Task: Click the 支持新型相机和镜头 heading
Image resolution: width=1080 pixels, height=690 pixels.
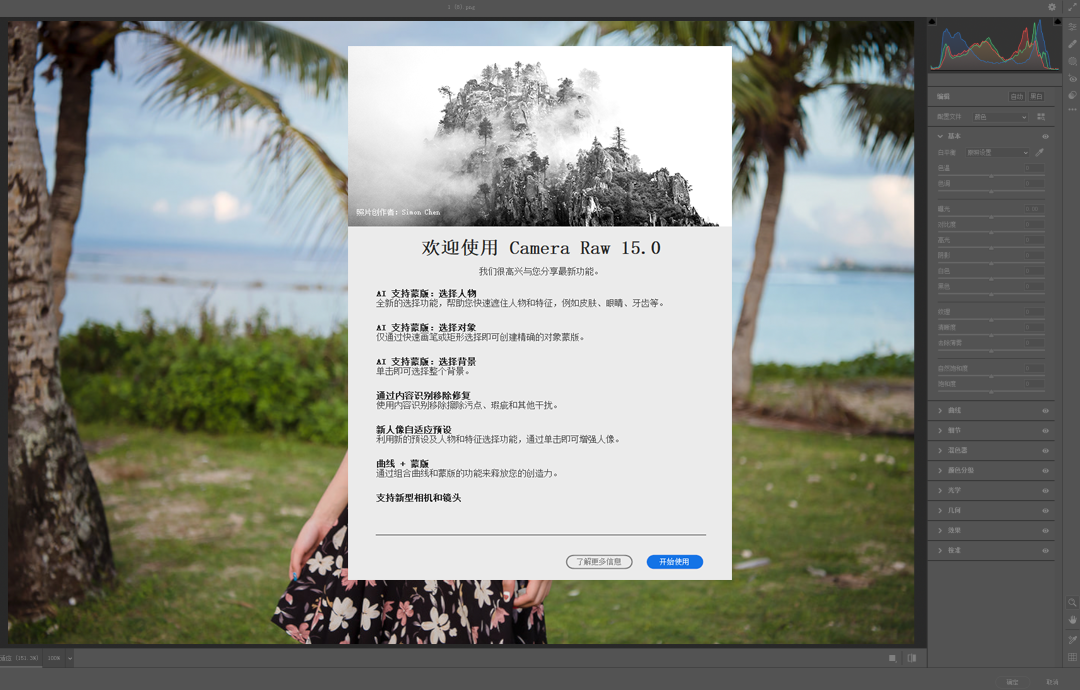Action: [x=419, y=498]
